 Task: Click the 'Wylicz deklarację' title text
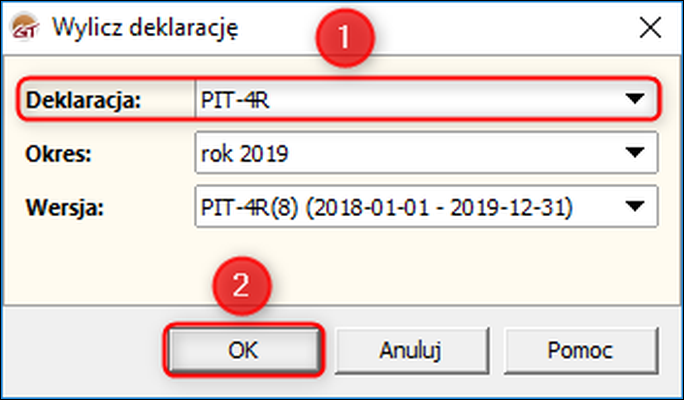(145, 28)
